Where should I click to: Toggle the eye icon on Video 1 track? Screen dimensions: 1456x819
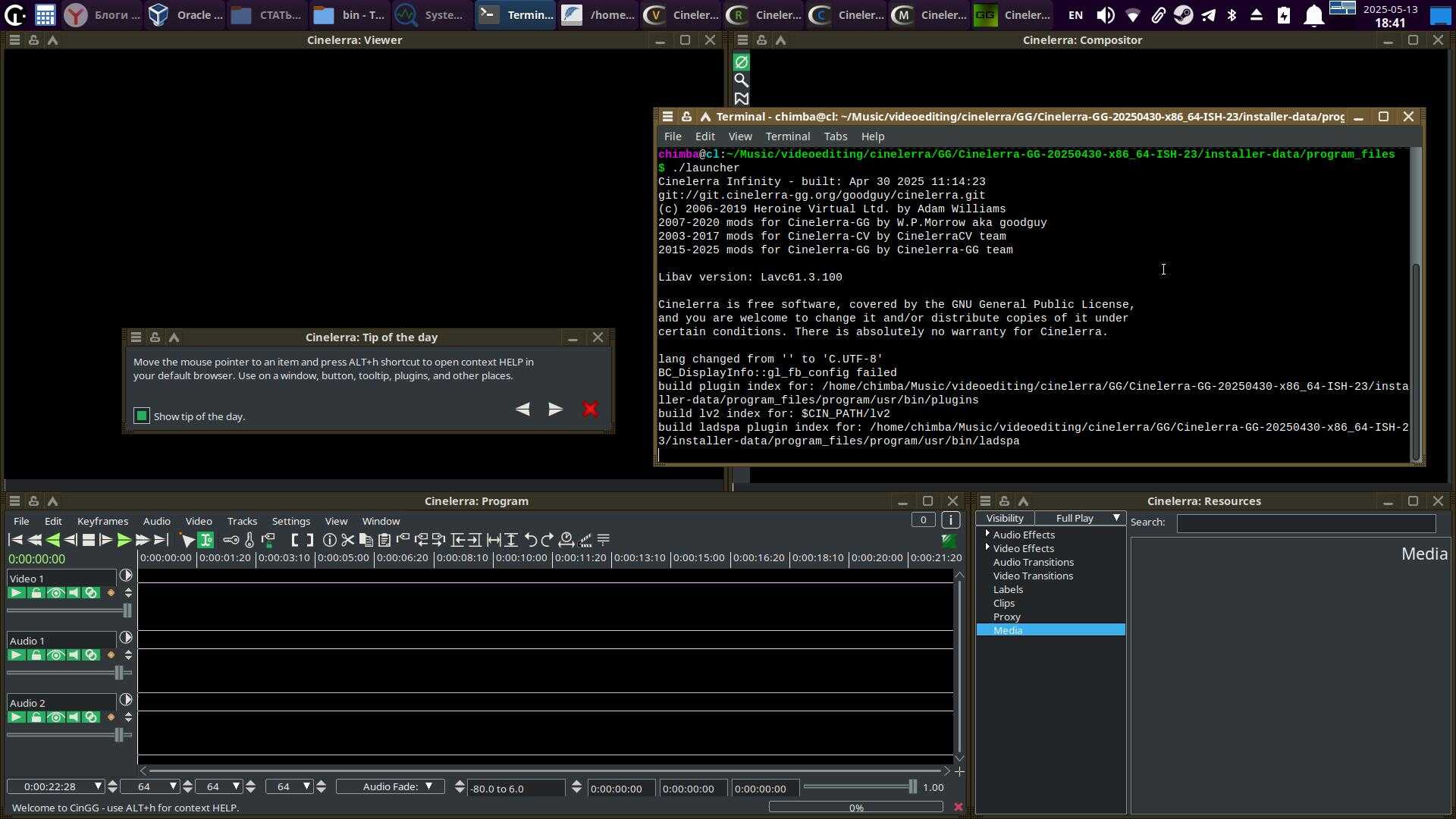click(x=55, y=593)
